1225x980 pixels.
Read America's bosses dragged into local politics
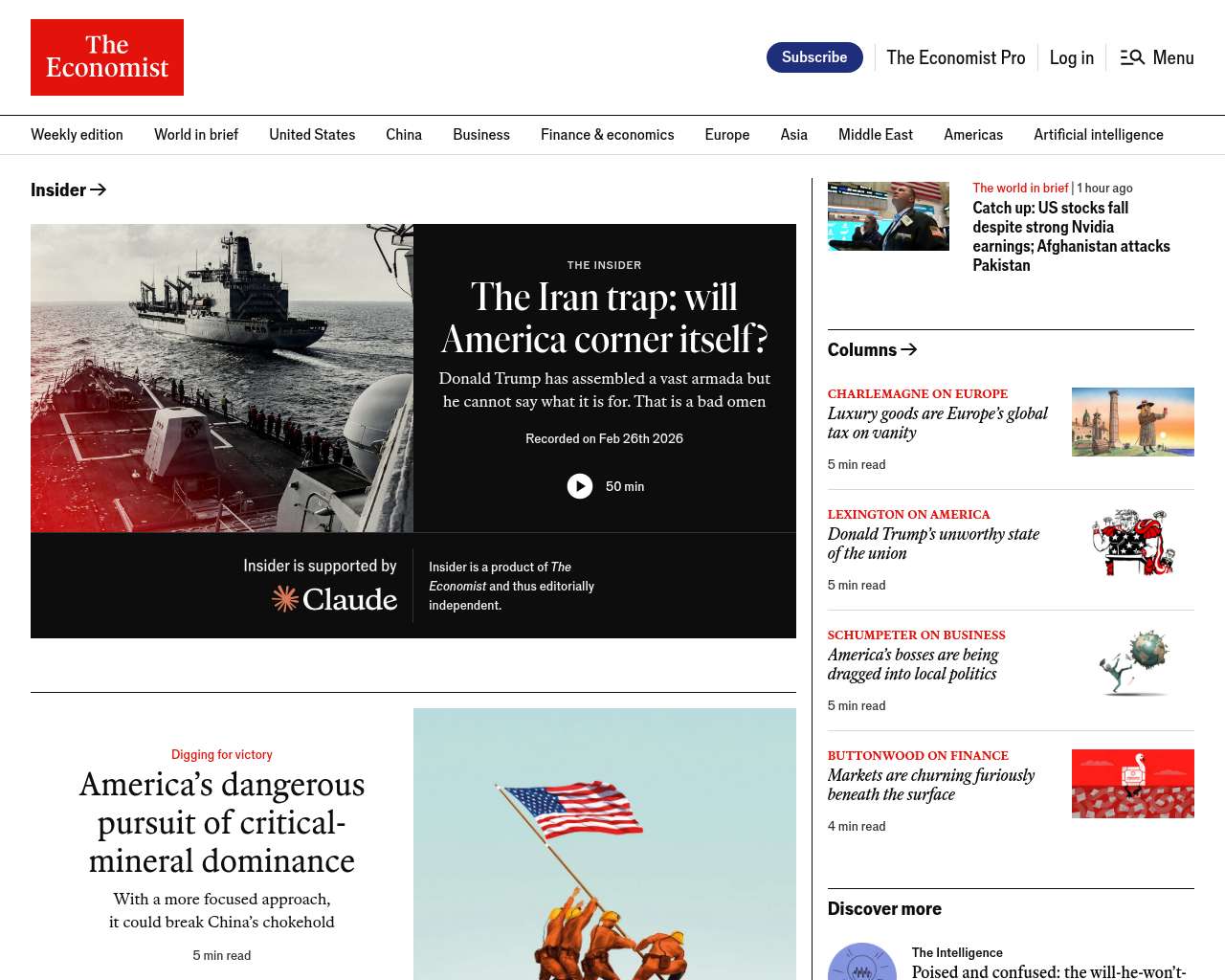[913, 664]
